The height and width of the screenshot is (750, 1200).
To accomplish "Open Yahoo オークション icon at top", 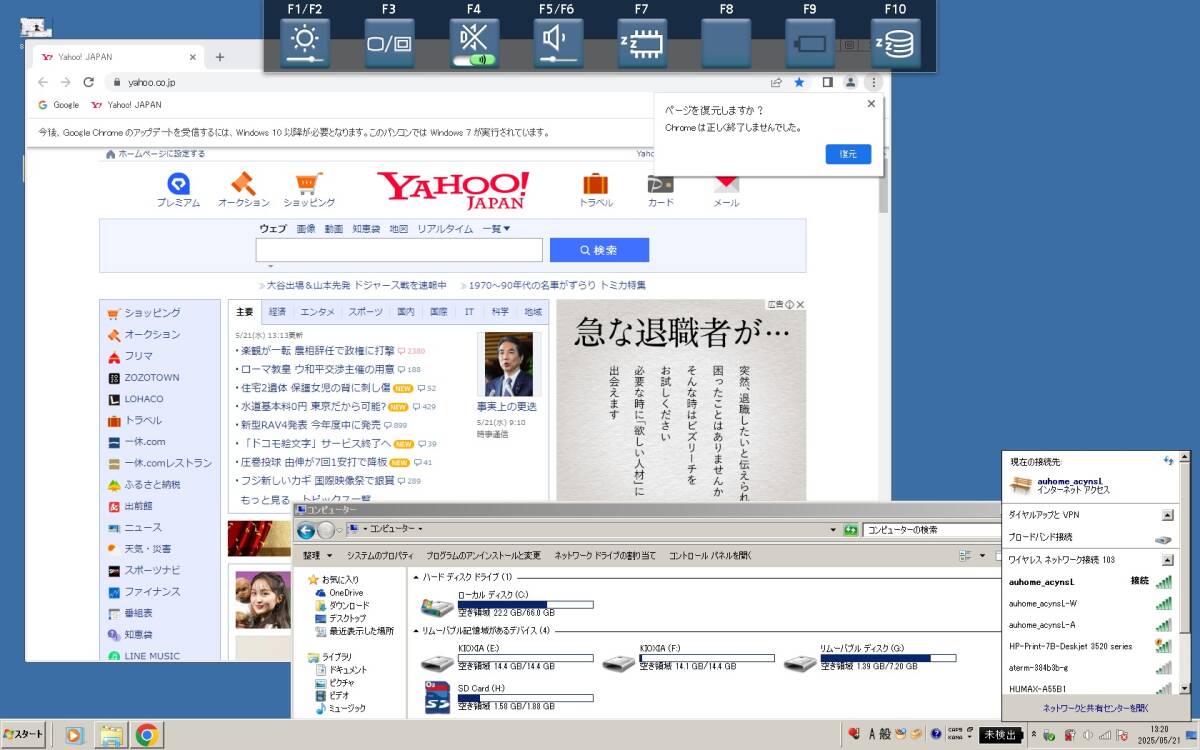I will (244, 189).
